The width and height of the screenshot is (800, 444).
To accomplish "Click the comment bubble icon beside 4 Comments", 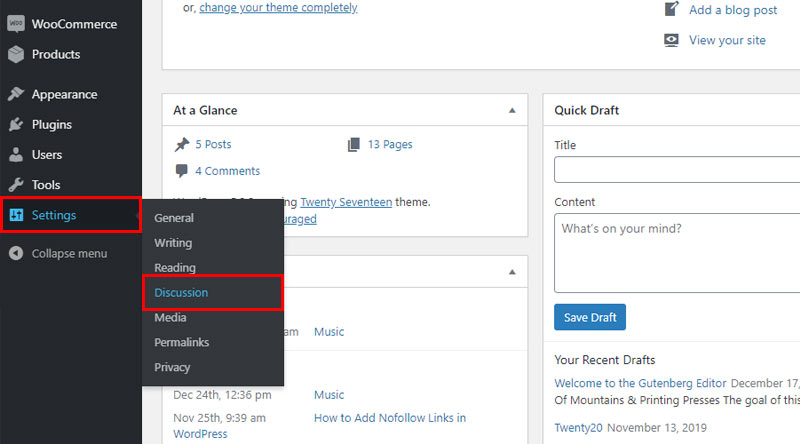I will pyautogui.click(x=181, y=171).
